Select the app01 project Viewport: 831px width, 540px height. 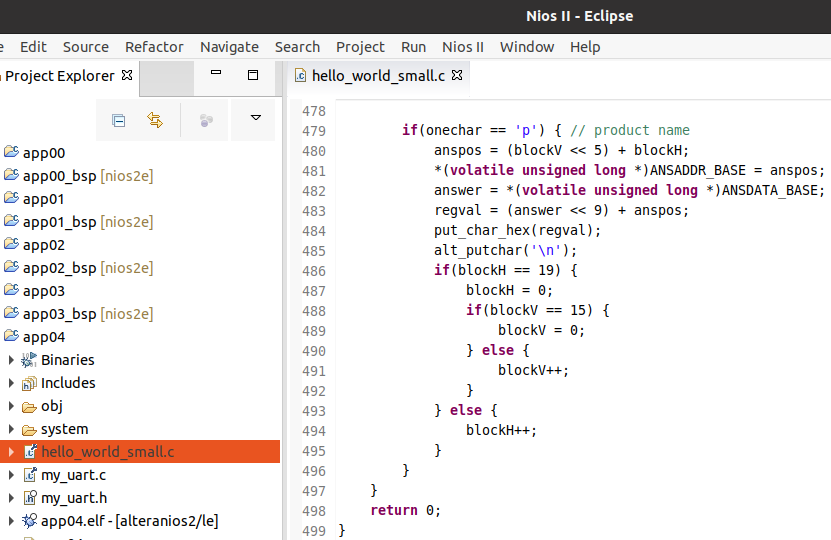pyautogui.click(x=43, y=199)
